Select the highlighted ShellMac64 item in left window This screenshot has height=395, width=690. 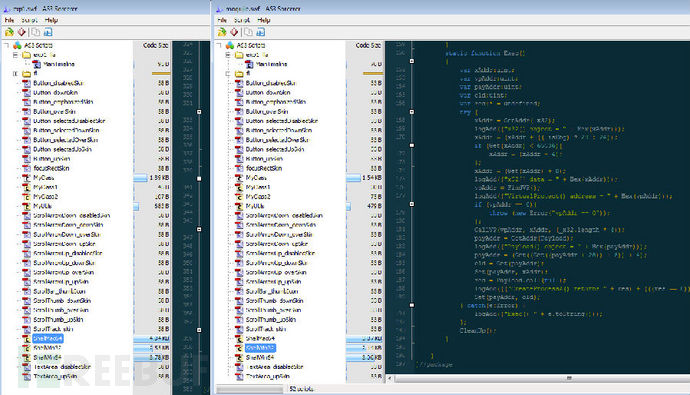tap(48, 338)
